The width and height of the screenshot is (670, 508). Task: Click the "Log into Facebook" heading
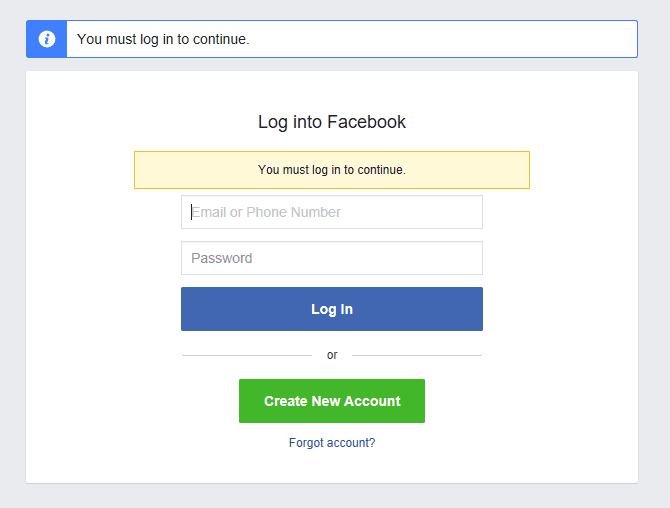point(332,122)
